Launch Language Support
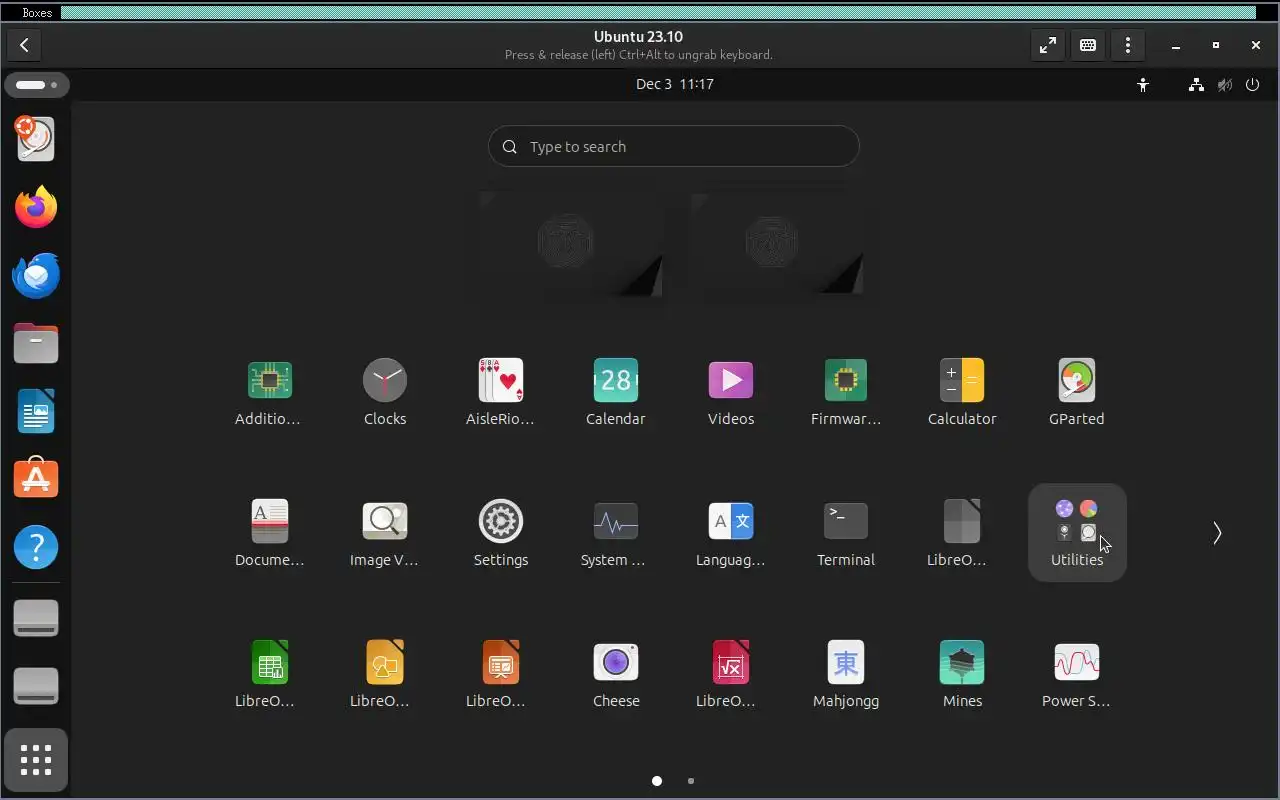This screenshot has width=1280, height=800. coord(731,533)
